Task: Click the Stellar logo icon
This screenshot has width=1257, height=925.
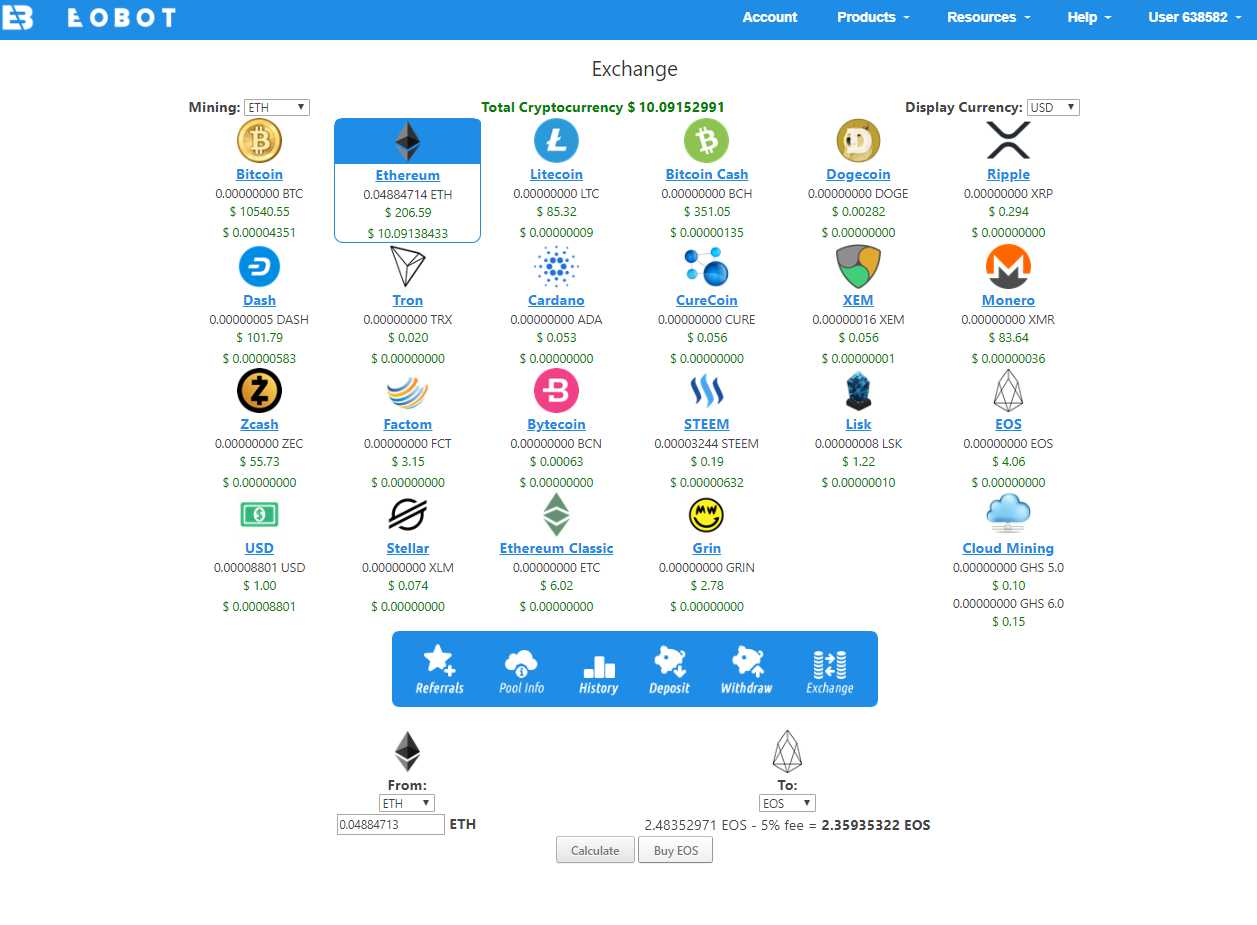Action: (407, 515)
